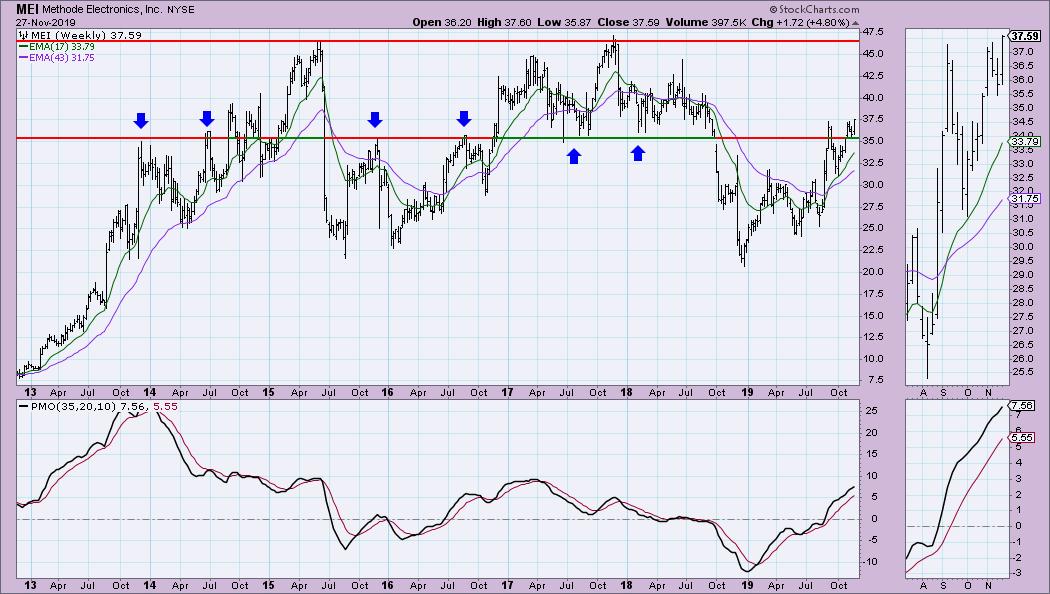Click the 27-Nov-2019 date label
1050x594 pixels.
pos(46,22)
